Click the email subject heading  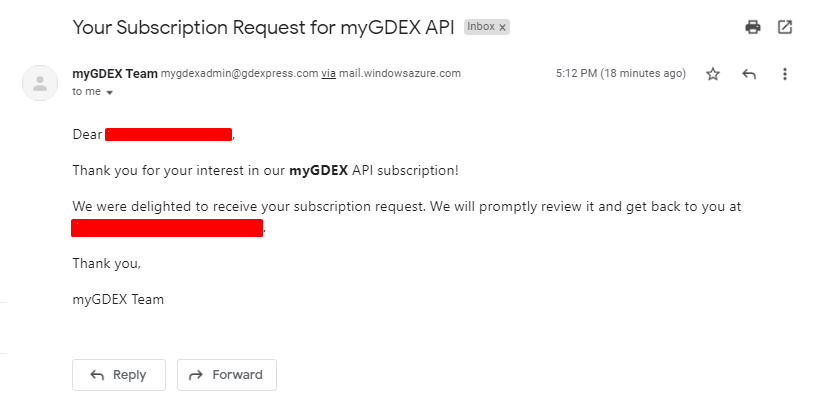click(263, 27)
